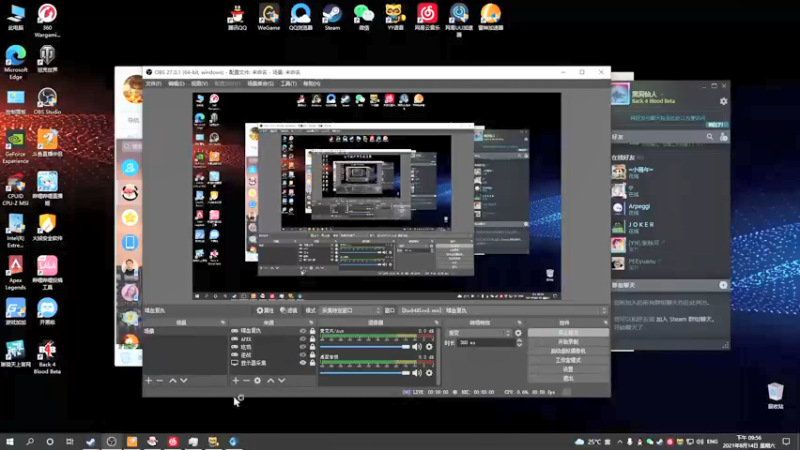Open OBS Studio desktop shortcut
This screenshot has height=450, width=800.
click(x=47, y=101)
